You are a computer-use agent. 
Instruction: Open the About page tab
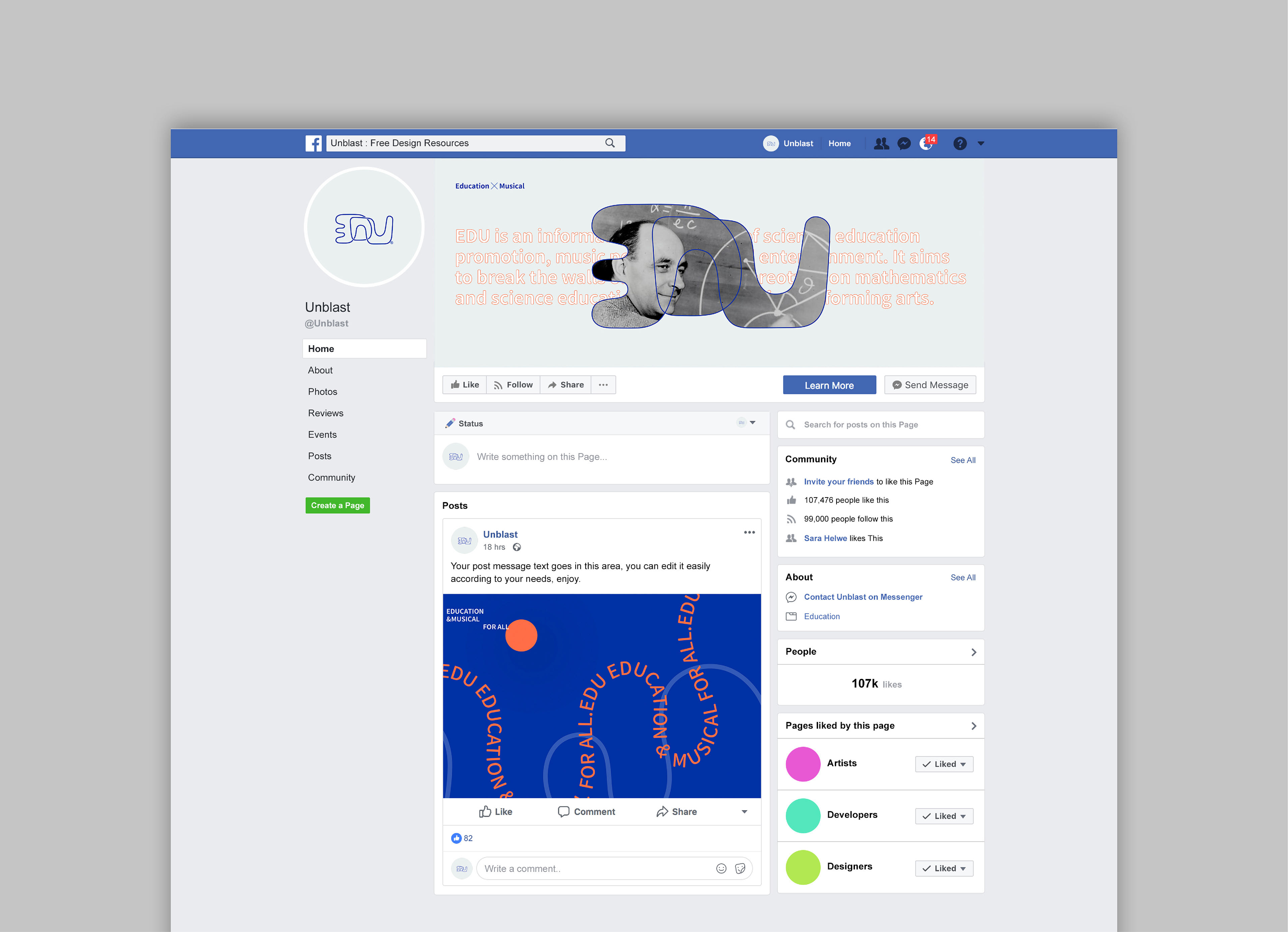[320, 370]
